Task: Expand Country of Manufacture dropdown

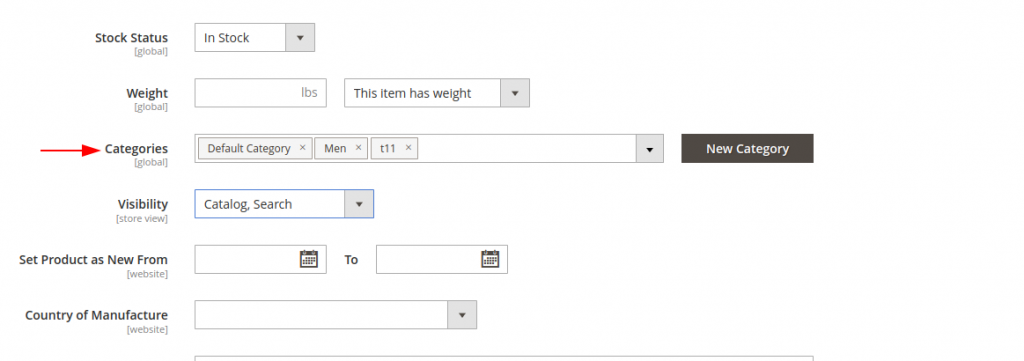Action: [x=462, y=315]
